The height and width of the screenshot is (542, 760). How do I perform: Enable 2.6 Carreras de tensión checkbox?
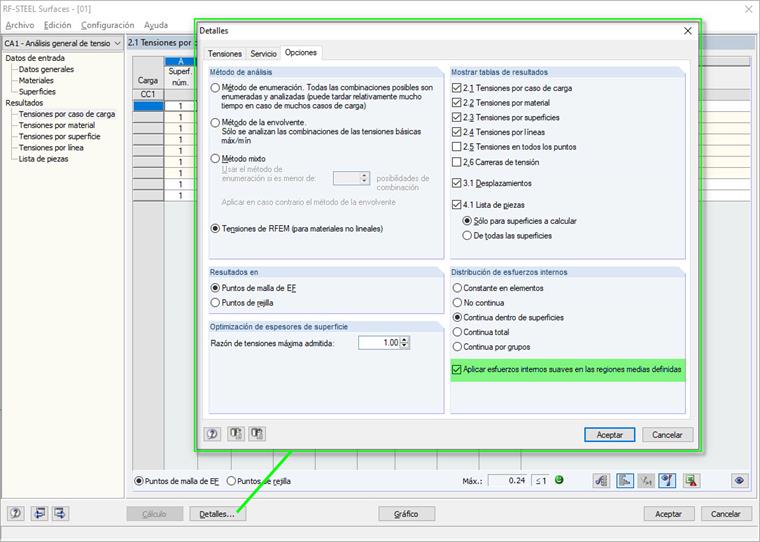tap(456, 161)
